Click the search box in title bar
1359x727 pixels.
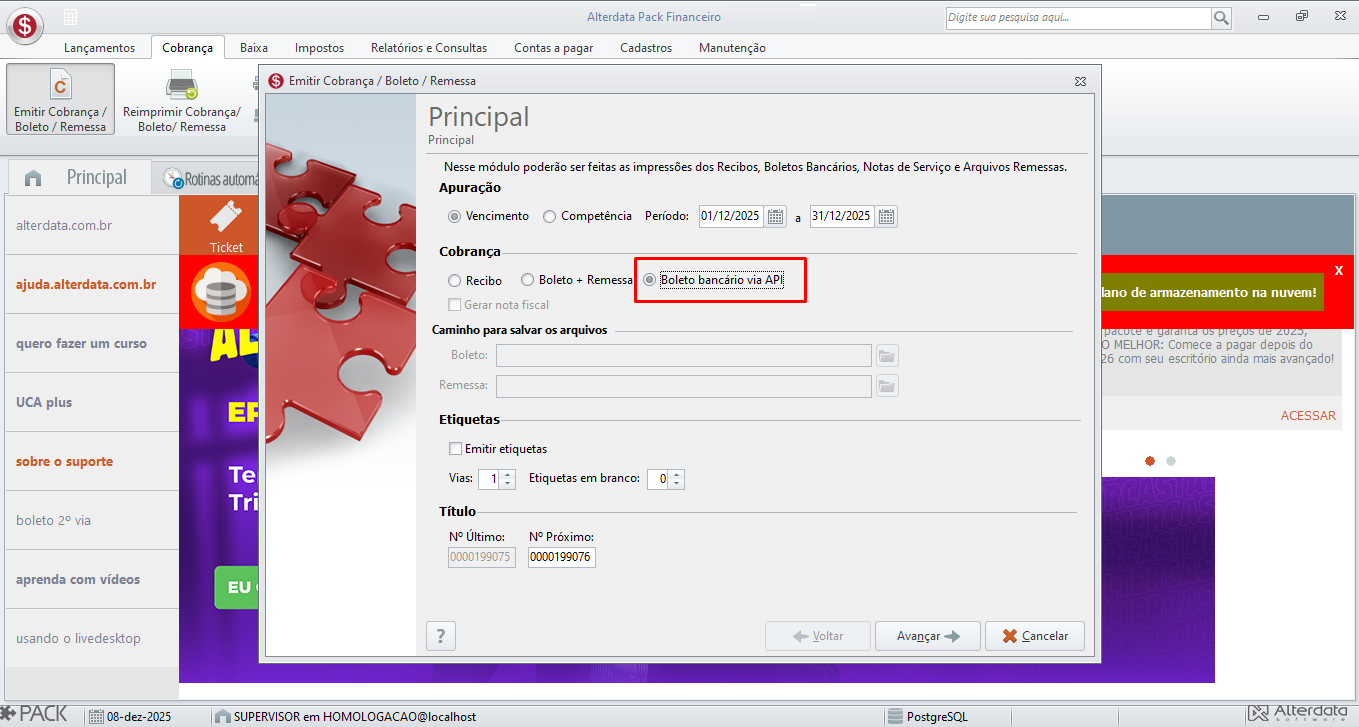click(x=1077, y=18)
